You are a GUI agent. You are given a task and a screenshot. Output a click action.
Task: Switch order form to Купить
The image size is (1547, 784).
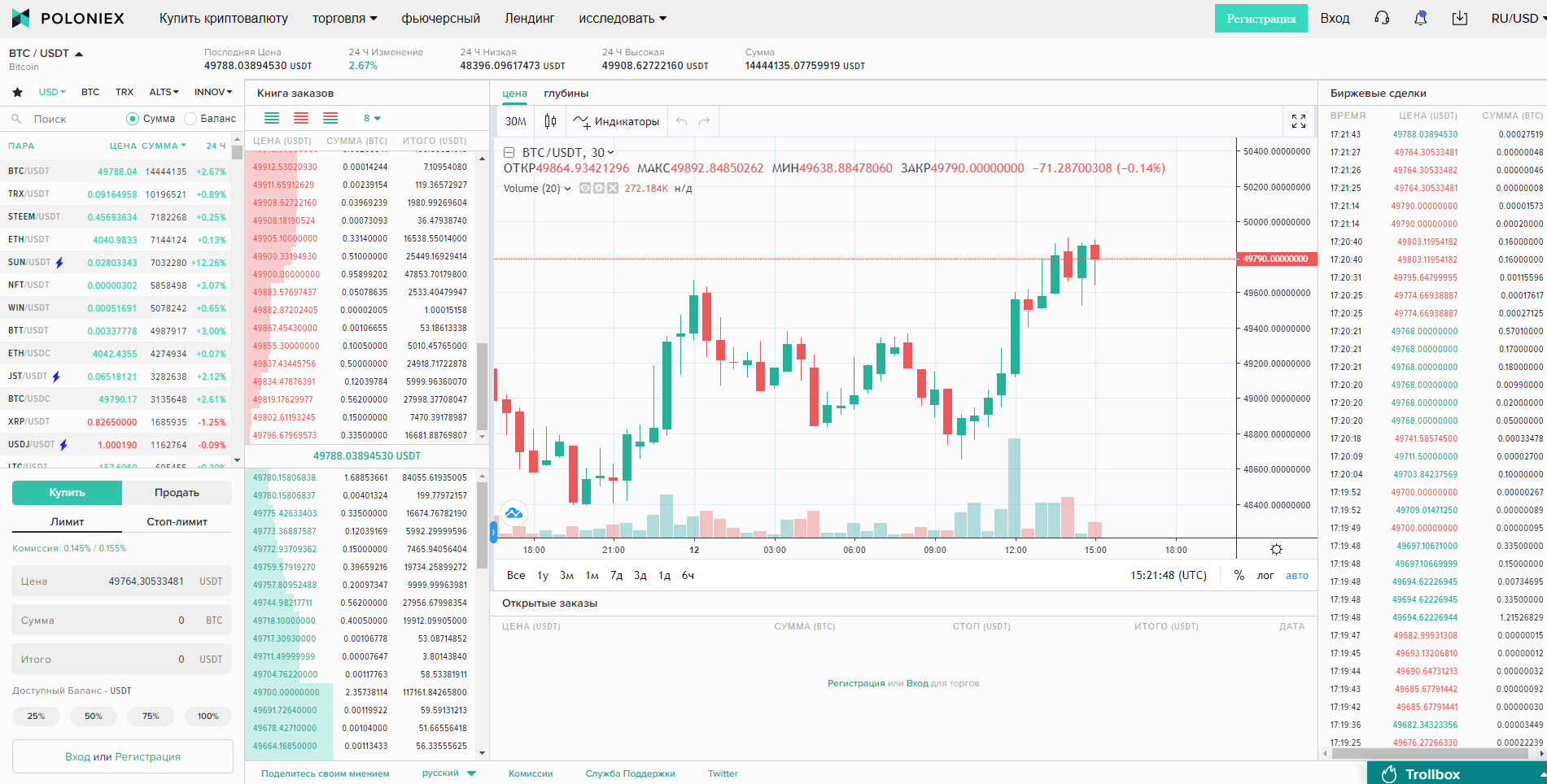[67, 493]
